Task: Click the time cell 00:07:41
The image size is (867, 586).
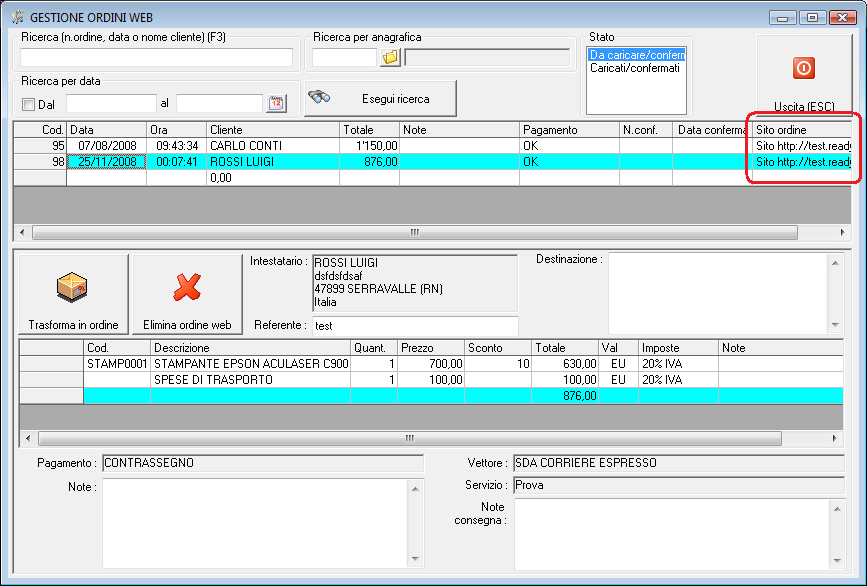Action: (176, 162)
